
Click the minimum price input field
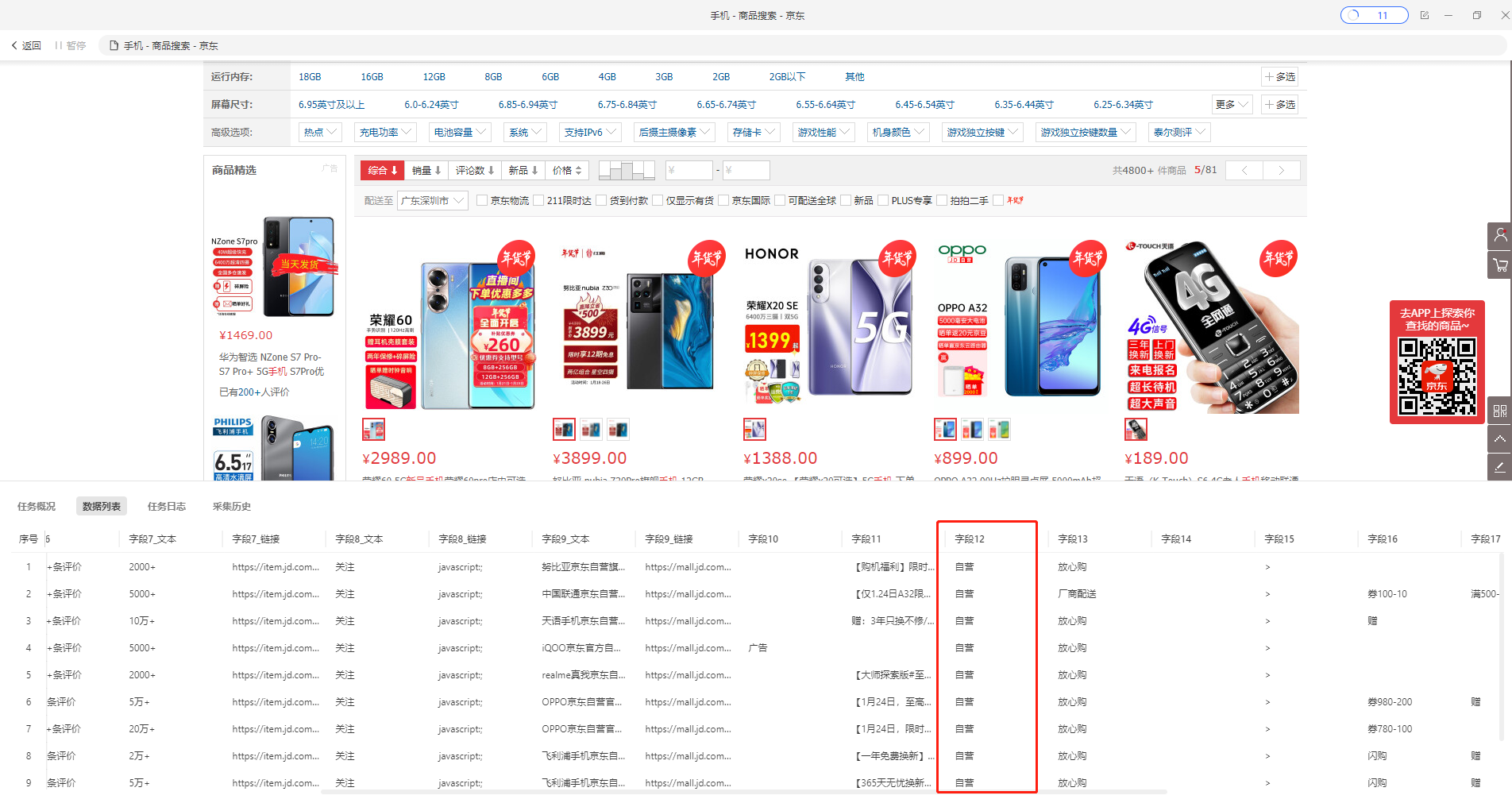coord(688,170)
